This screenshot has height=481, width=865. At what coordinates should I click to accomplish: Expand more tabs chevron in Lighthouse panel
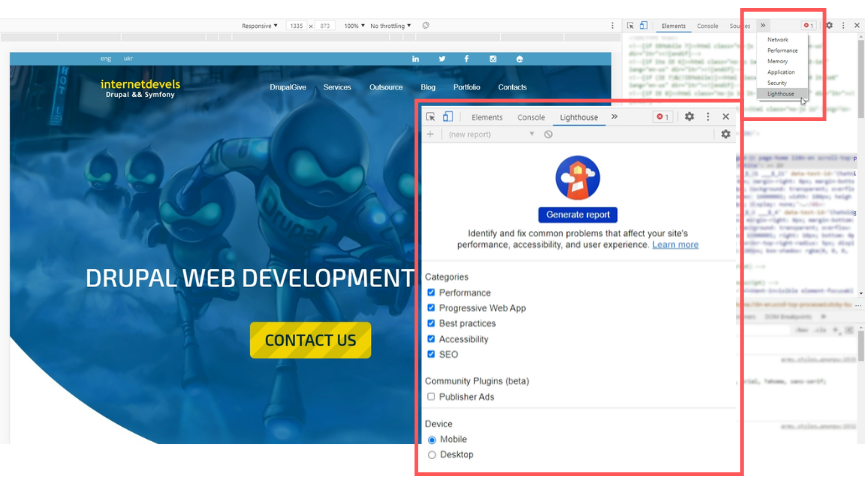pos(614,116)
